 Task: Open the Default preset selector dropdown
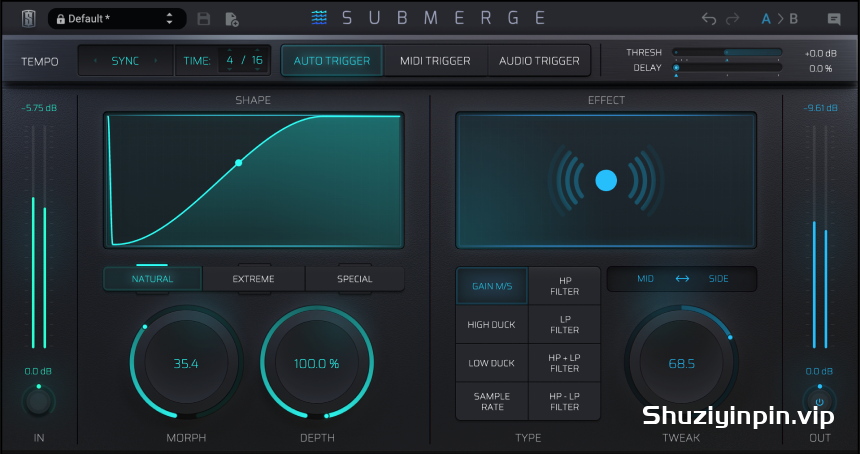tap(117, 19)
